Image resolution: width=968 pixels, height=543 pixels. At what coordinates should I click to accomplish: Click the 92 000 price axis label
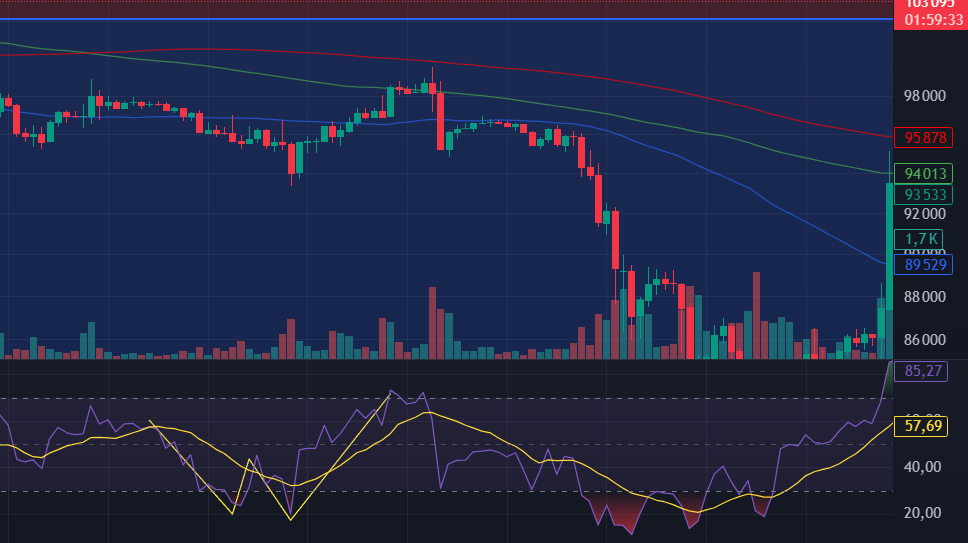pos(925,214)
